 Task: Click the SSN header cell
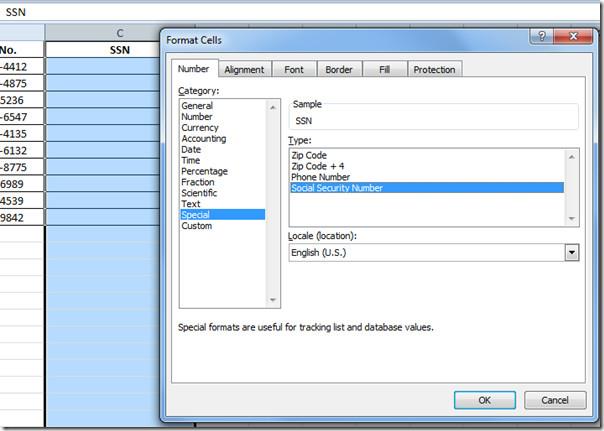click(120, 49)
